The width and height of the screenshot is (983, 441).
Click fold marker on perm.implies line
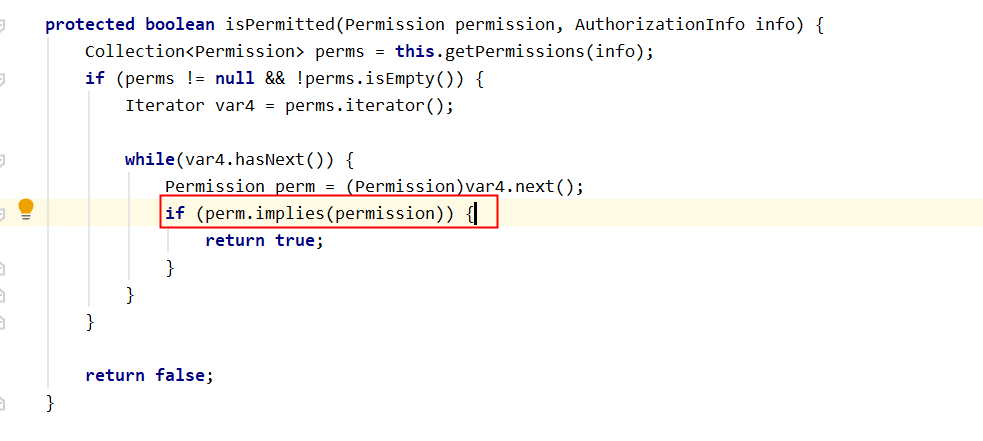(3, 213)
